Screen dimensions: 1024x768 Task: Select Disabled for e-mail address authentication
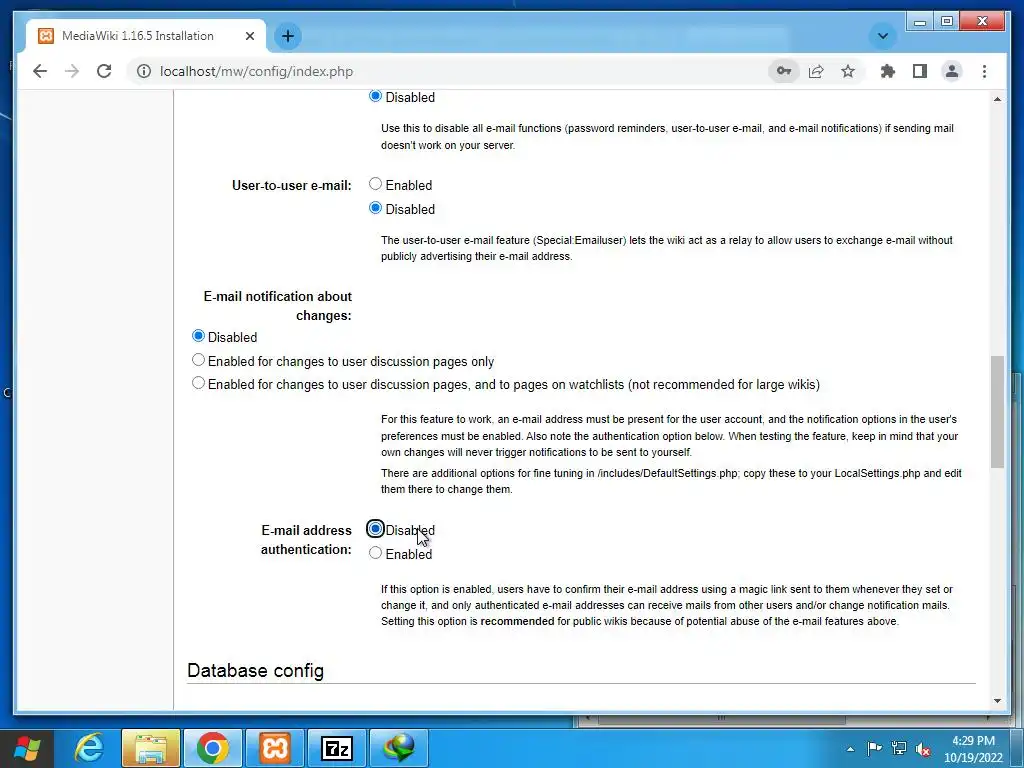tap(375, 529)
